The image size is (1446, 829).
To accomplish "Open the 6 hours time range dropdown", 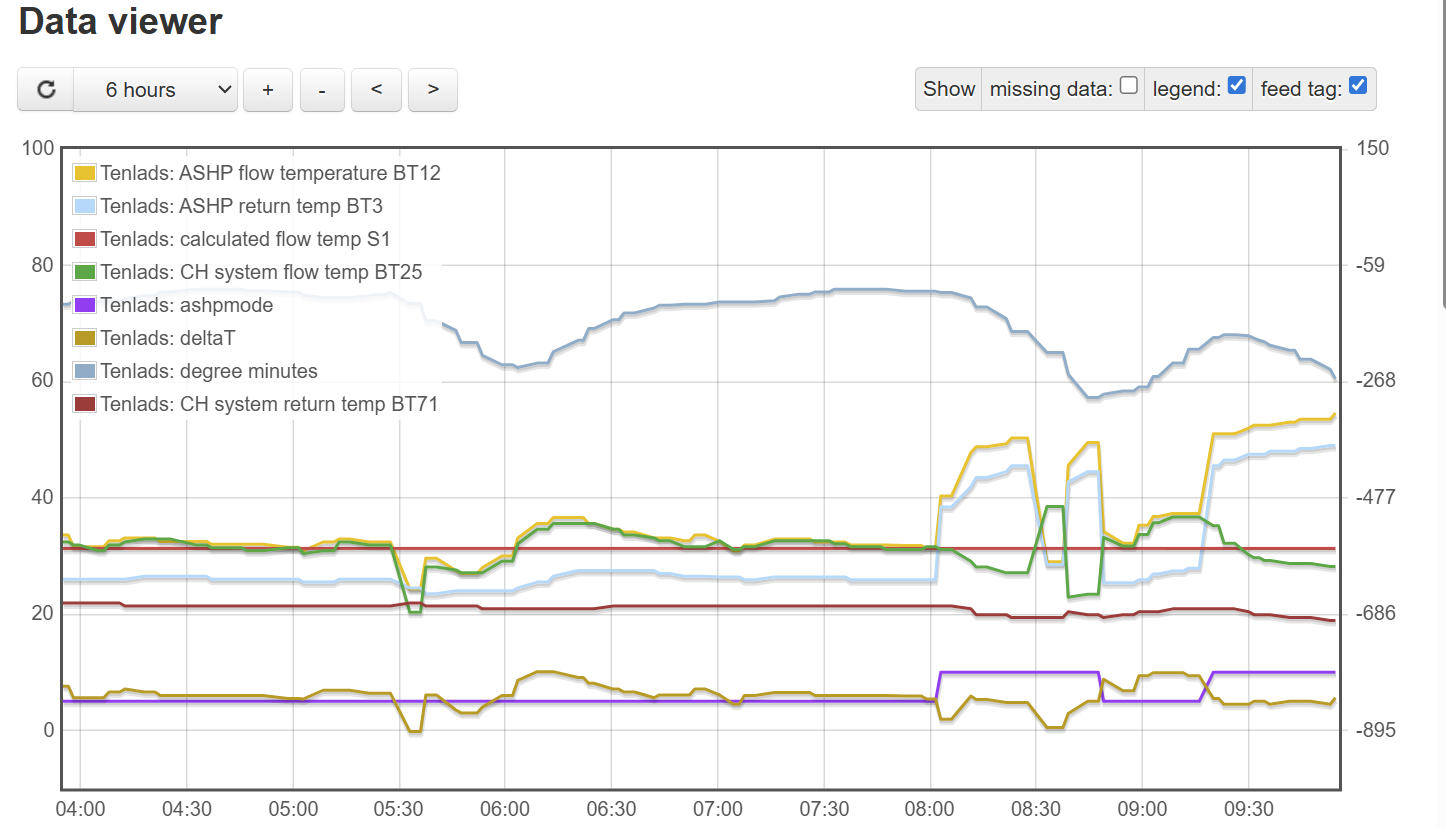I will tap(155, 90).
